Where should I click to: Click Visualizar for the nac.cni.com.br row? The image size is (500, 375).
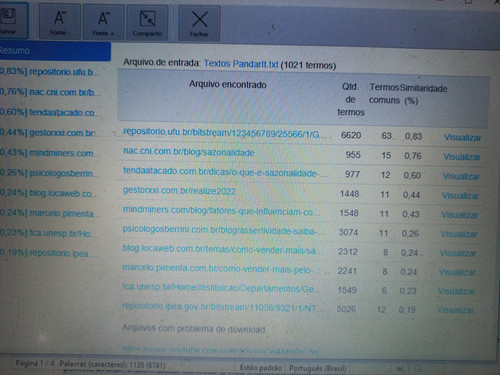pyautogui.click(x=462, y=157)
